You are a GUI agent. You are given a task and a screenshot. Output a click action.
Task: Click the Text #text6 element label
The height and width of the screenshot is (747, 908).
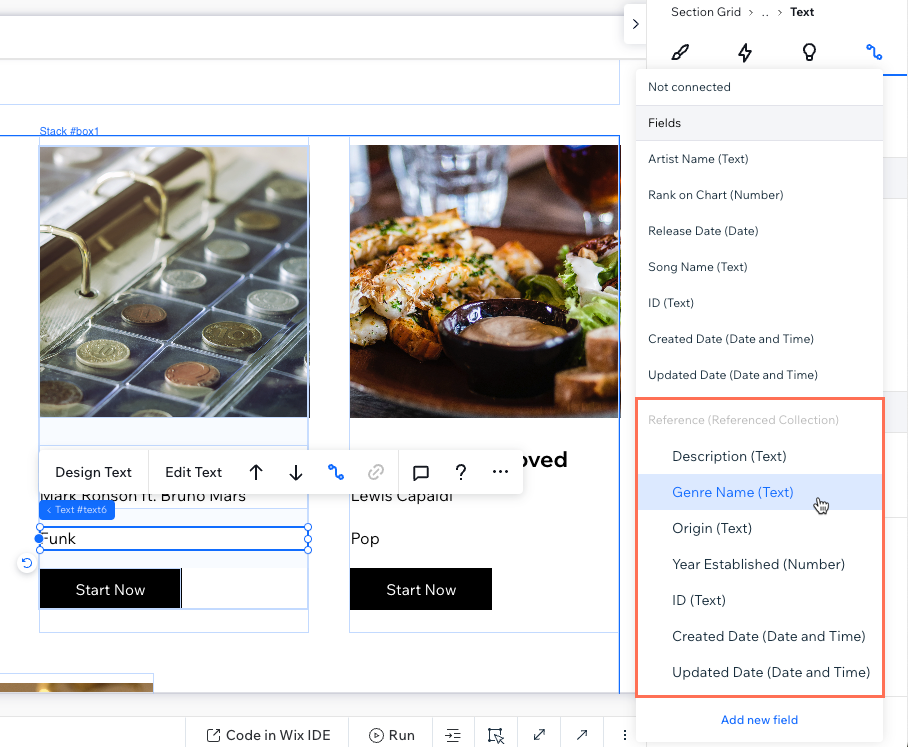pyautogui.click(x=78, y=510)
